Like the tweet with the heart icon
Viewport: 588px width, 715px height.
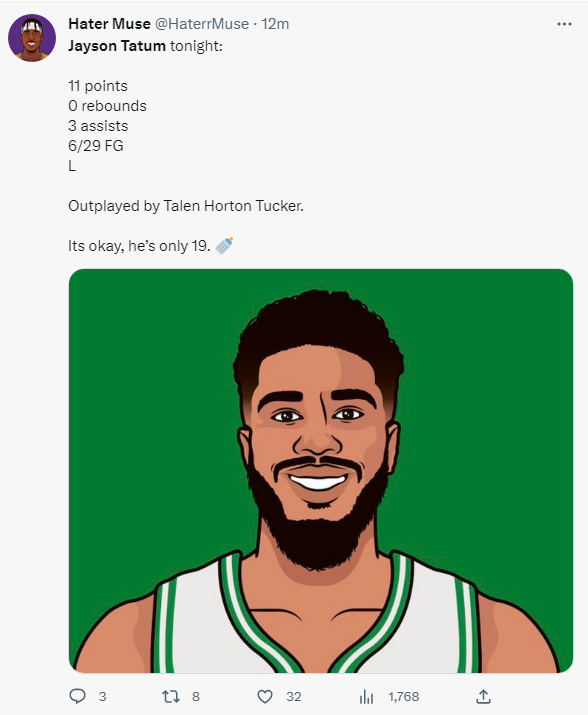point(265,696)
